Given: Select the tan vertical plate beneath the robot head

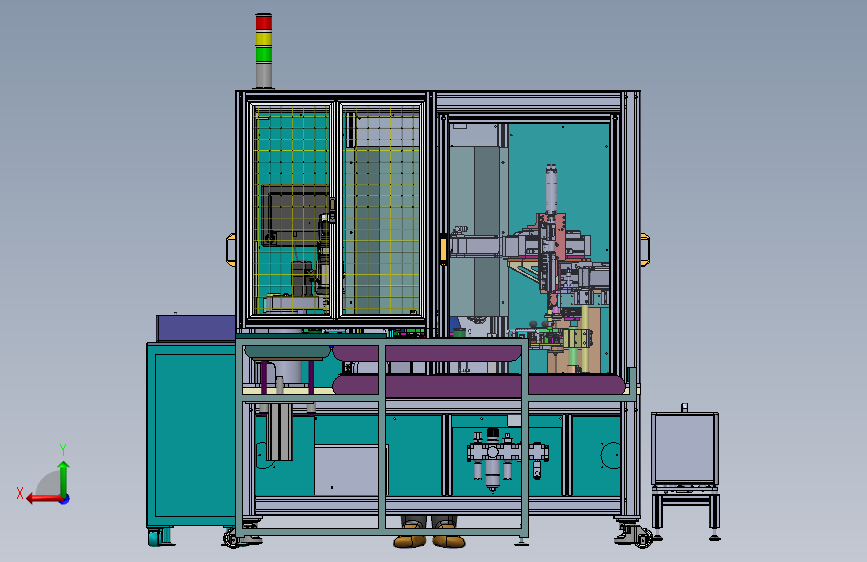Looking at the screenshot, I should coord(591,339).
